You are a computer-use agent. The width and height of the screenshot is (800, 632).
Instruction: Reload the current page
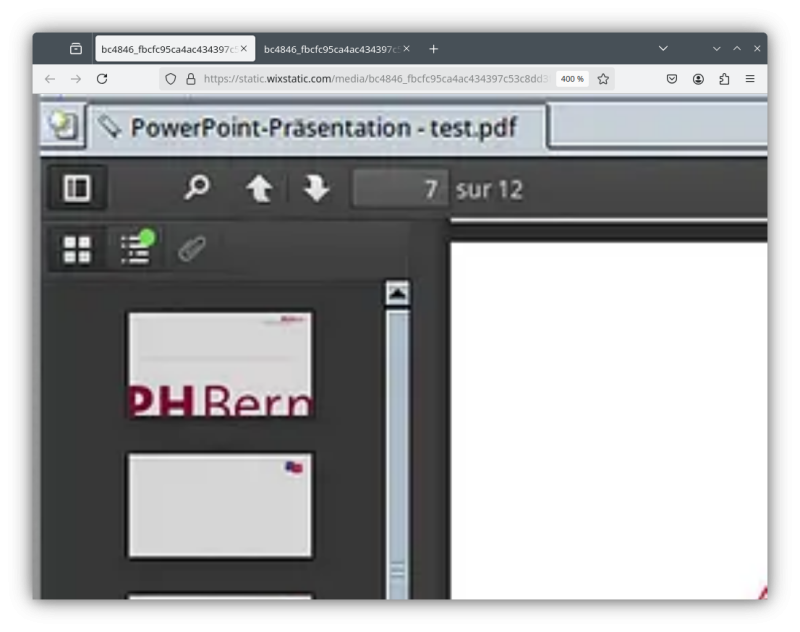[102, 79]
